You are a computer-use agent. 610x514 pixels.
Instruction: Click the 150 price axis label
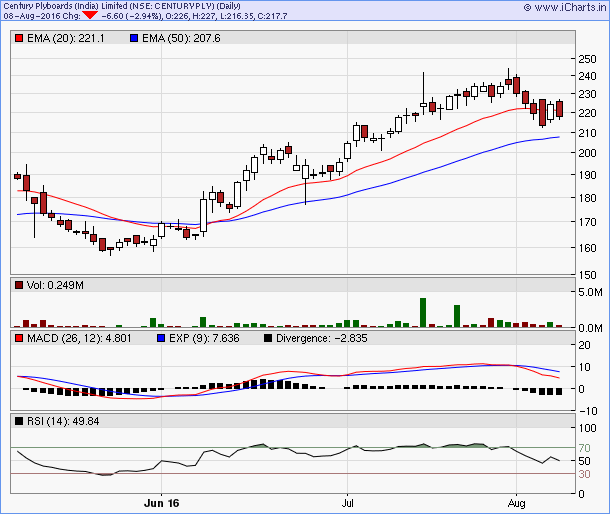587,275
